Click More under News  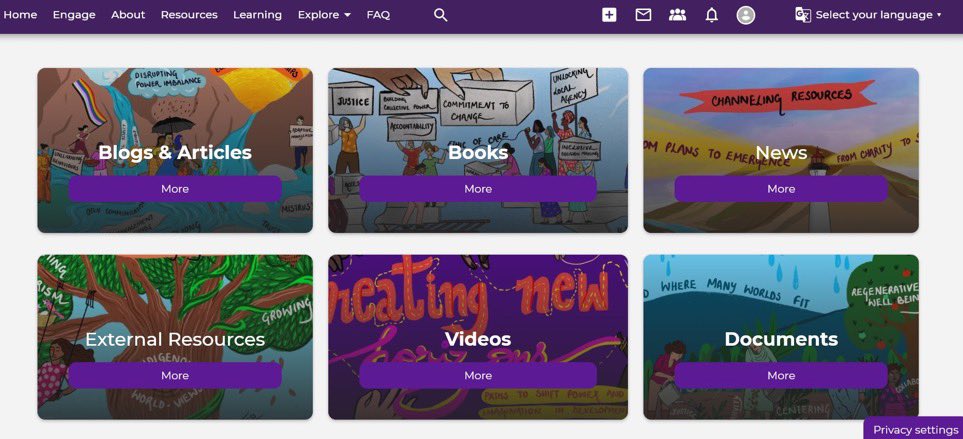pos(781,189)
